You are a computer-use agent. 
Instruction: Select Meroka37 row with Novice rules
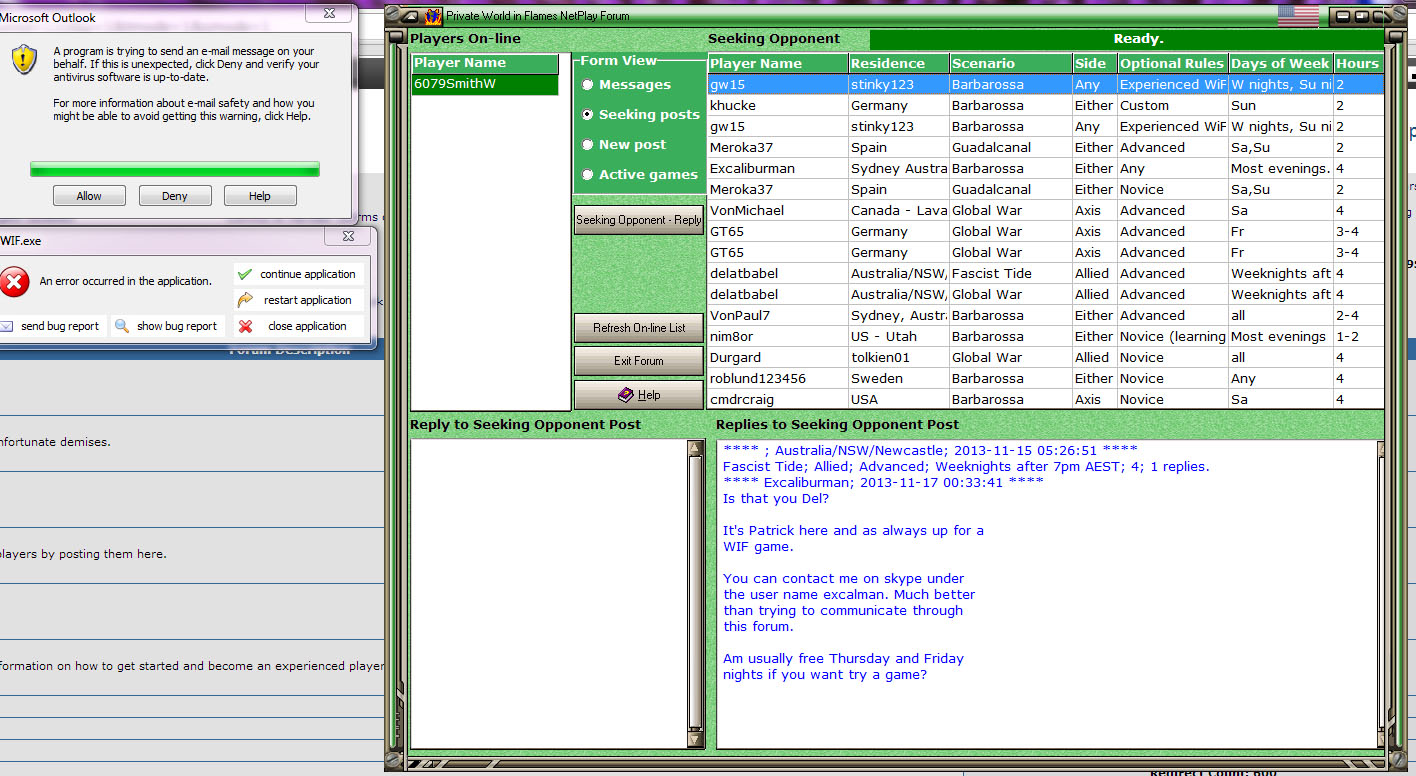pyautogui.click(x=1045, y=190)
